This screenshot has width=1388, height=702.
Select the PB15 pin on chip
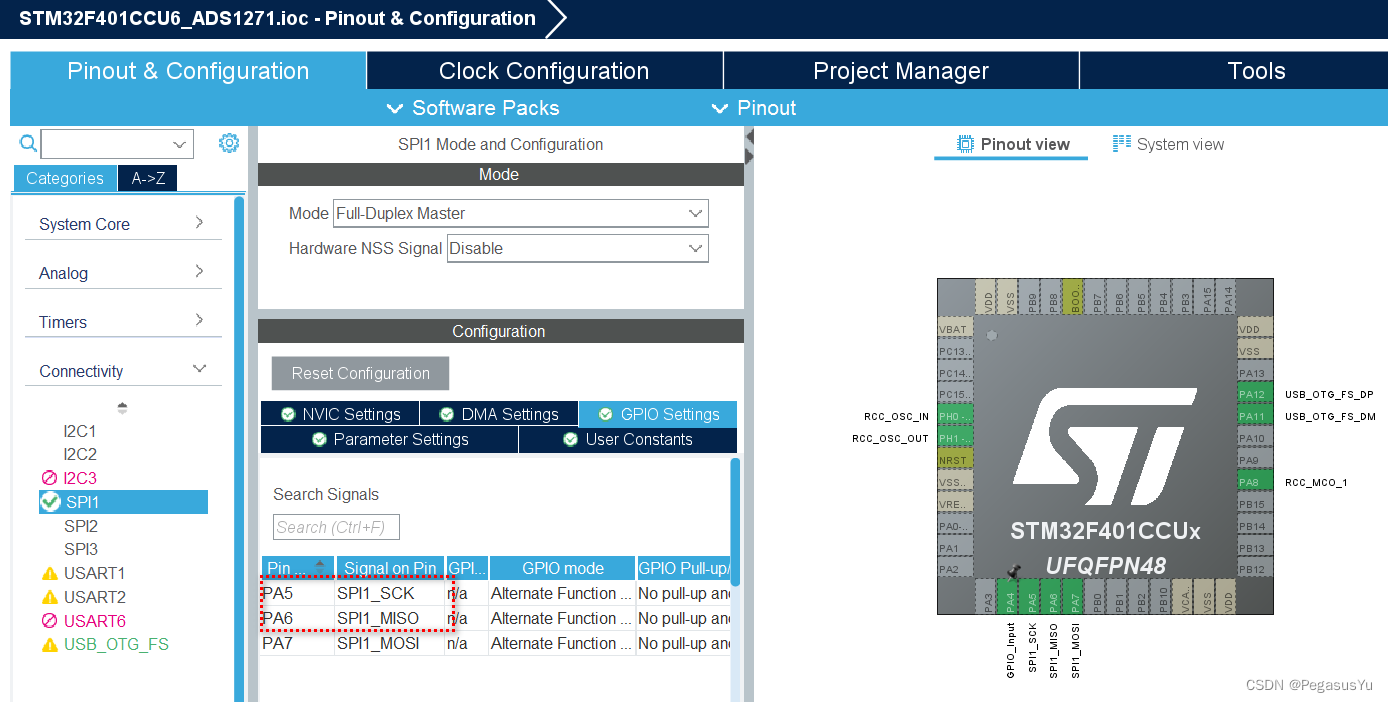(x=1255, y=504)
